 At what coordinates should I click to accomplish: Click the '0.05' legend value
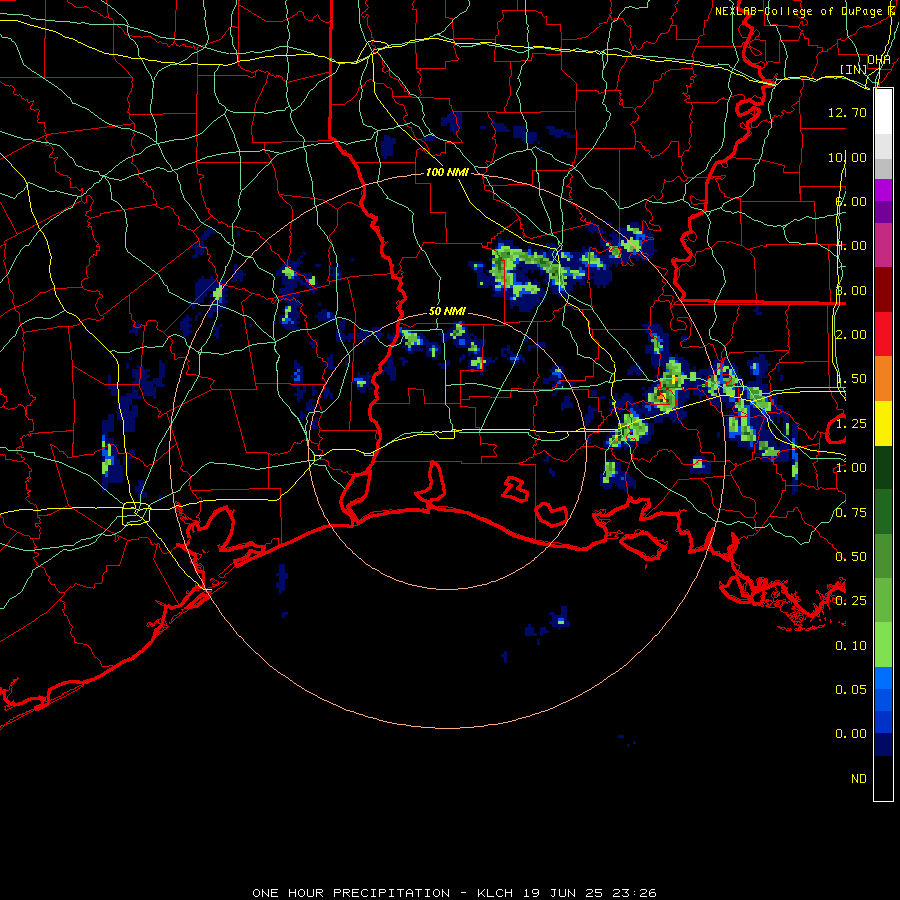click(x=851, y=689)
